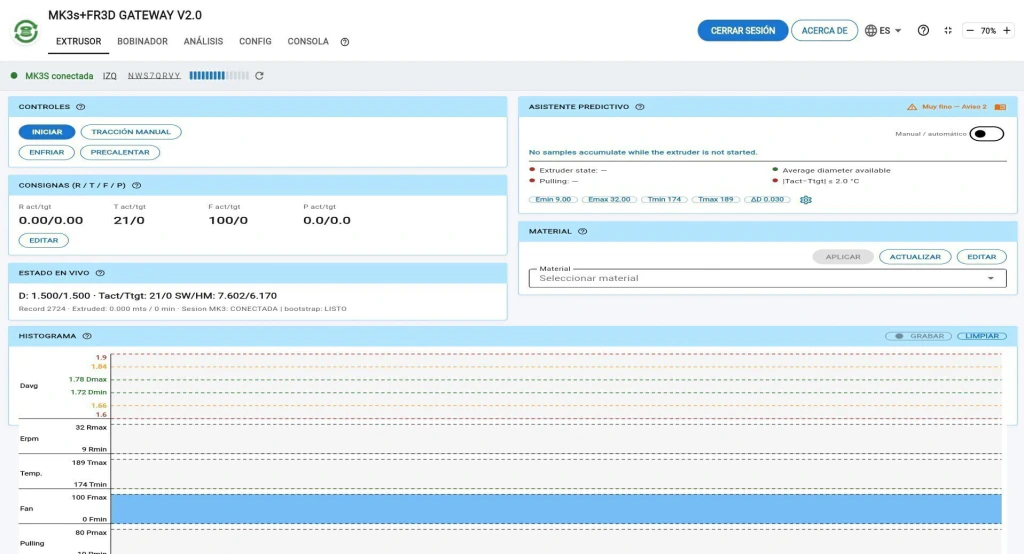
Task: Start extruder with INICIAR button
Action: pyautogui.click(x=47, y=132)
